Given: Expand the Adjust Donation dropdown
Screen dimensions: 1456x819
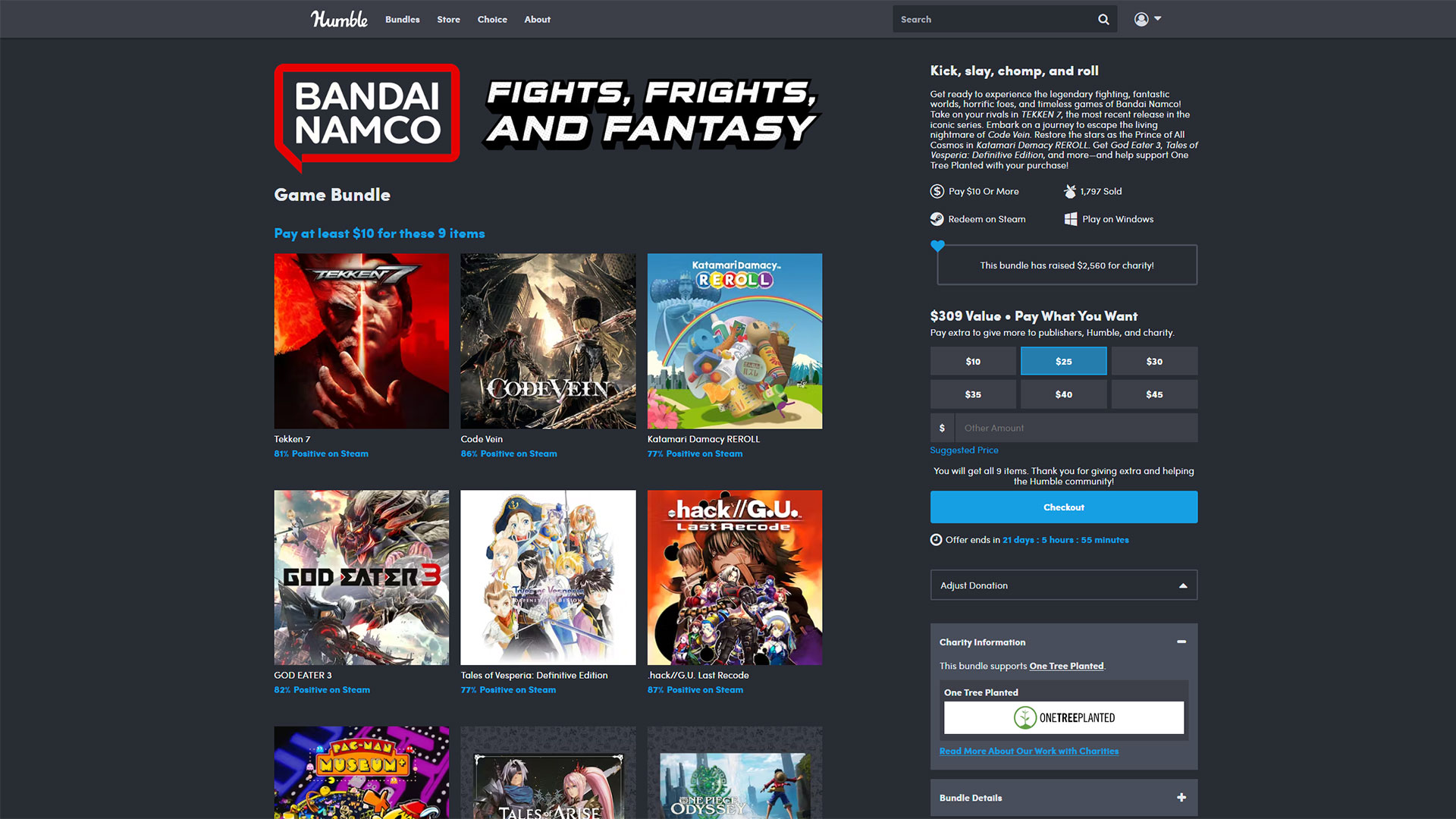Looking at the screenshot, I should coord(1062,585).
